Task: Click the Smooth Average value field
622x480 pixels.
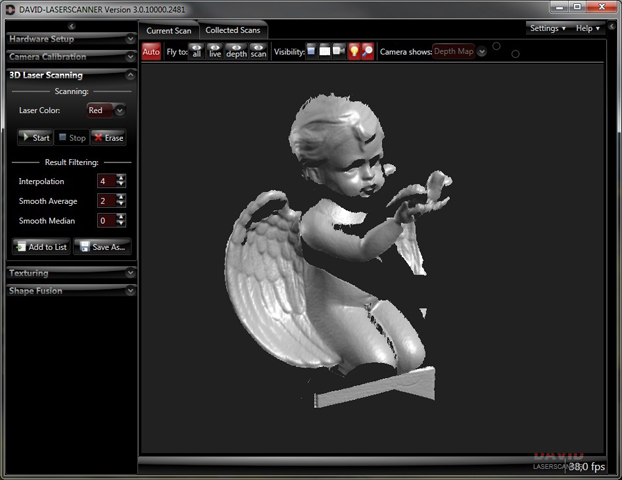Action: (x=106, y=201)
